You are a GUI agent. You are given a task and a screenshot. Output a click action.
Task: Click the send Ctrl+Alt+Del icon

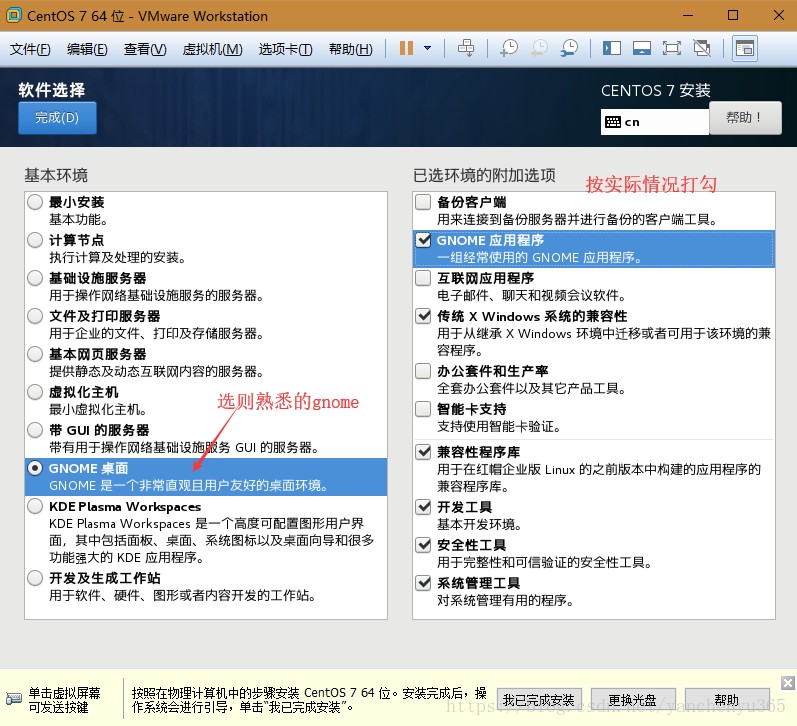coord(466,48)
